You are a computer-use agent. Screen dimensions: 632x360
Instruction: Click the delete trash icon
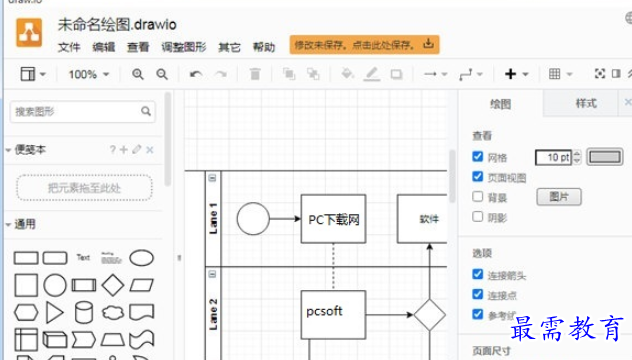(255, 74)
